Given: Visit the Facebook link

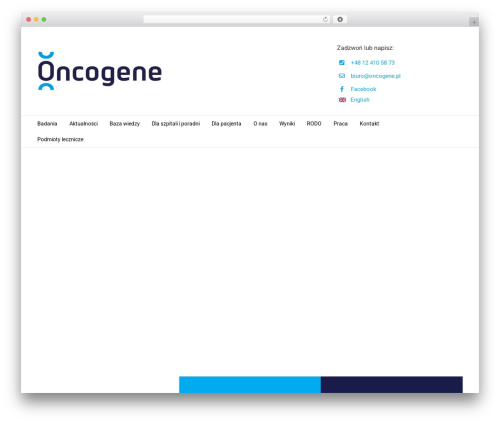Looking at the screenshot, I should coord(363,89).
